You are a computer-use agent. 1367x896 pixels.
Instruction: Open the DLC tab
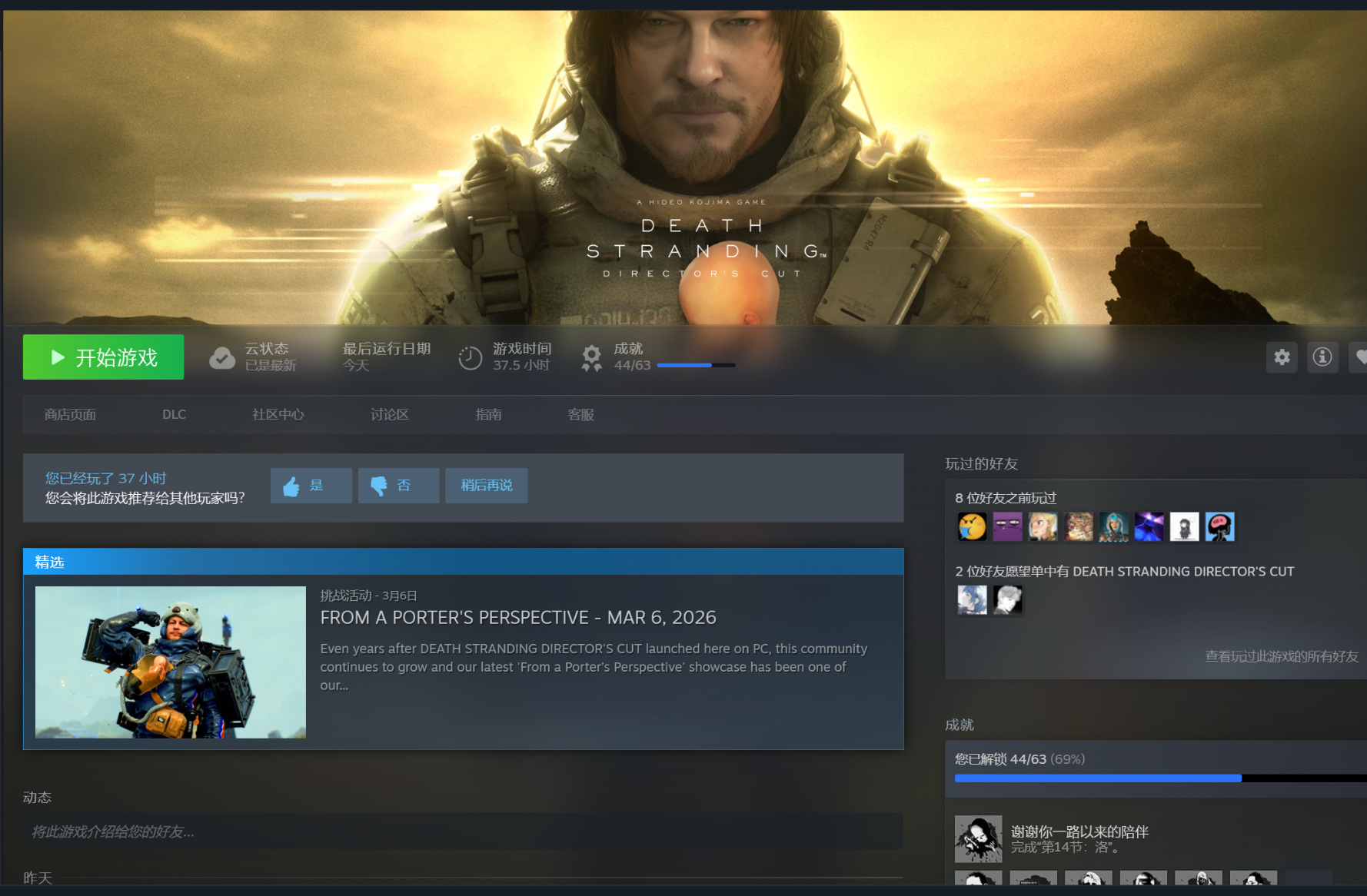[x=174, y=415]
